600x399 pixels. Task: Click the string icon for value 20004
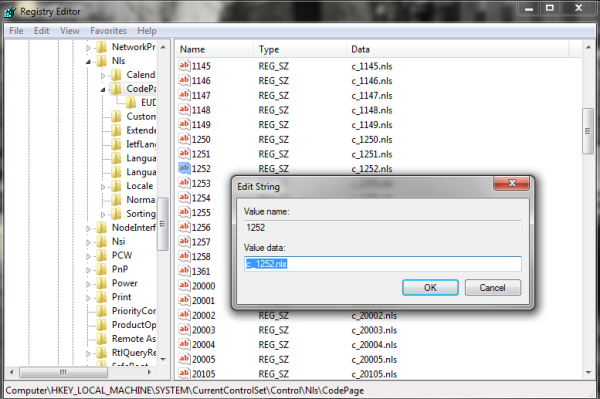184,344
